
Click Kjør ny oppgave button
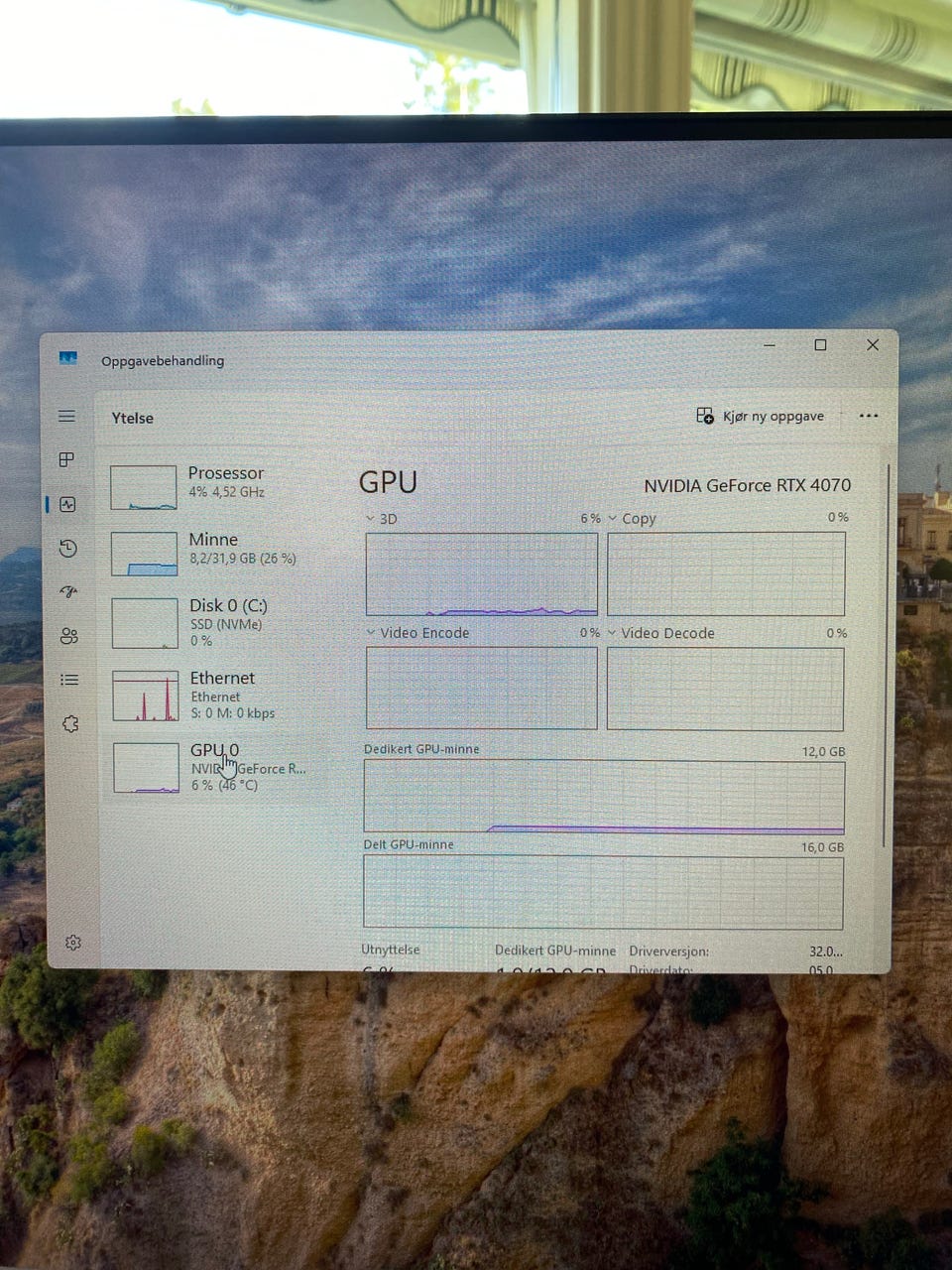coord(761,416)
